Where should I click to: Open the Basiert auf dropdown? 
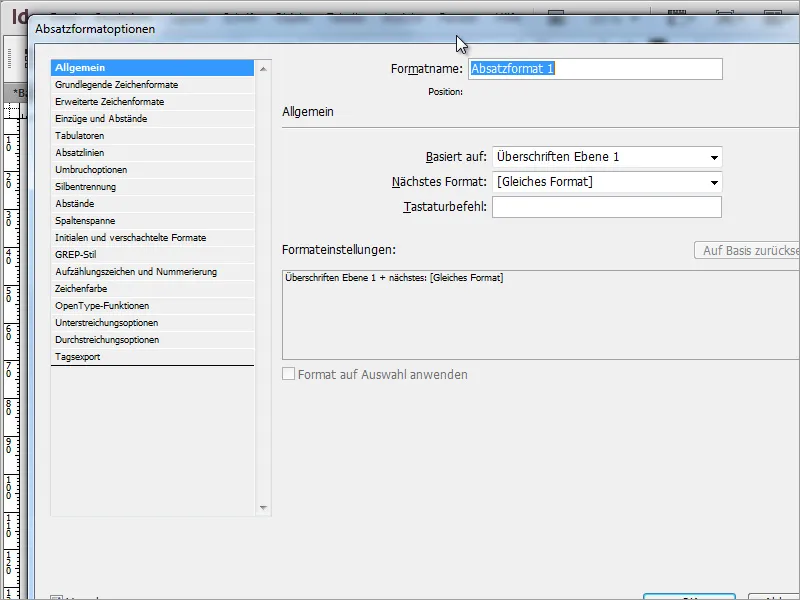[x=607, y=157]
